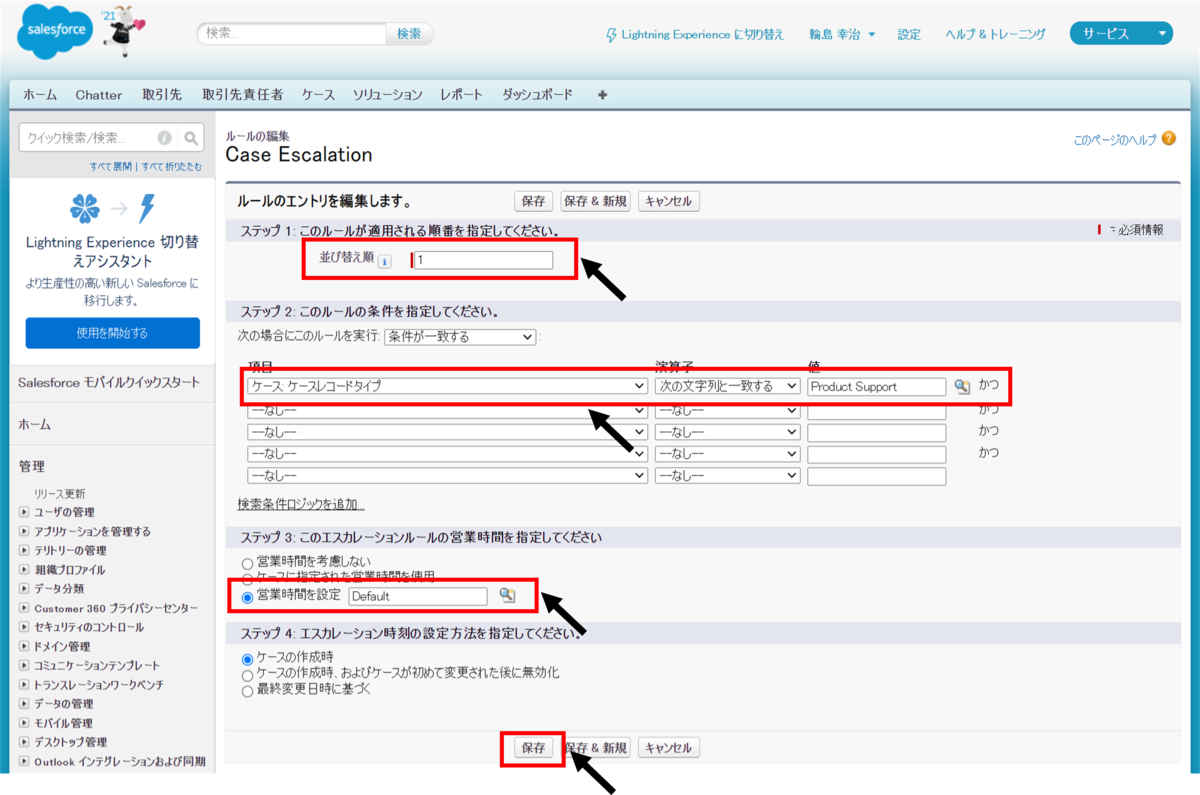Click the plus icon to show all tabs

pyautogui.click(x=602, y=95)
